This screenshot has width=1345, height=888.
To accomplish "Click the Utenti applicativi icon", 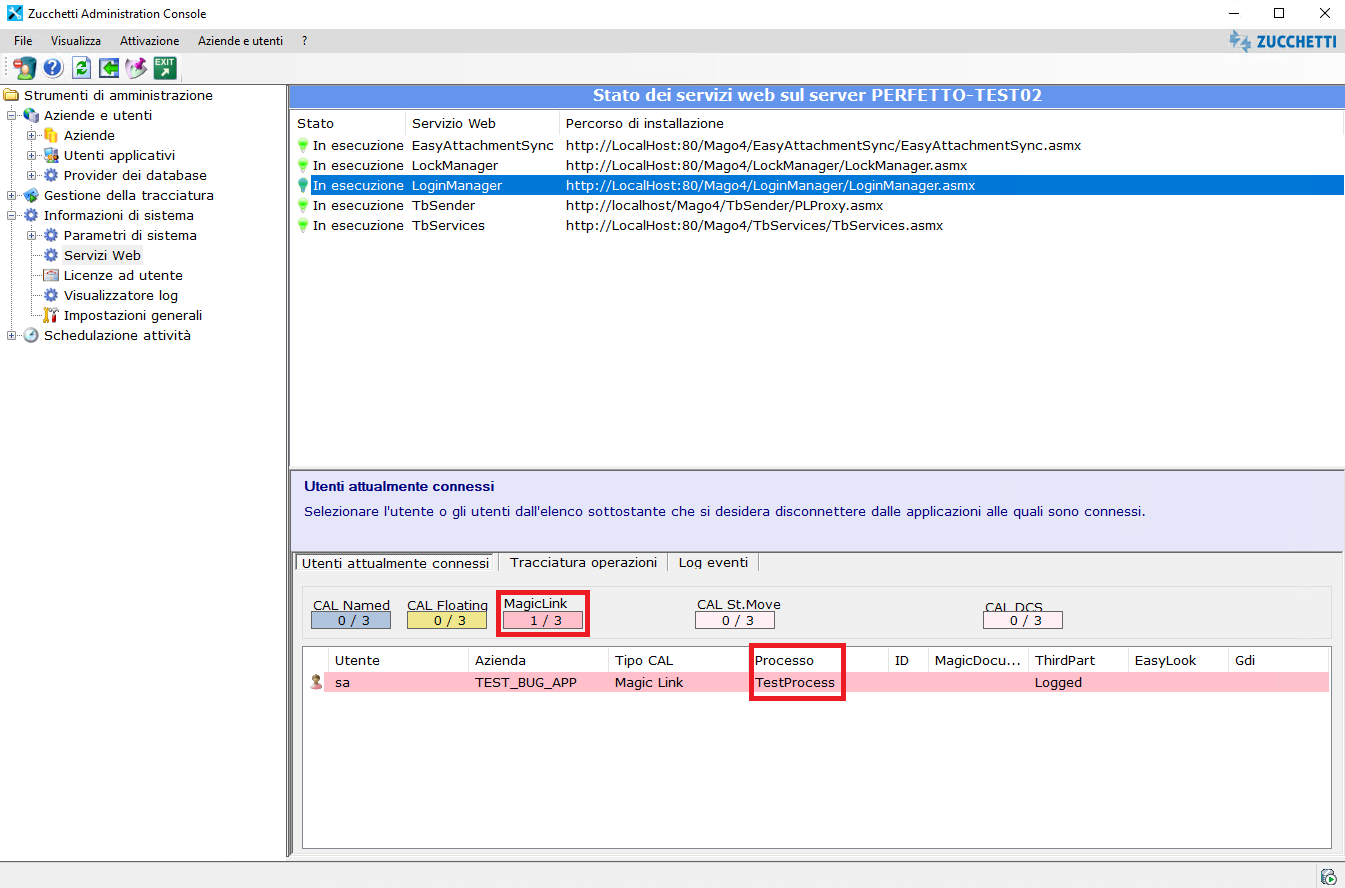I will (51, 155).
